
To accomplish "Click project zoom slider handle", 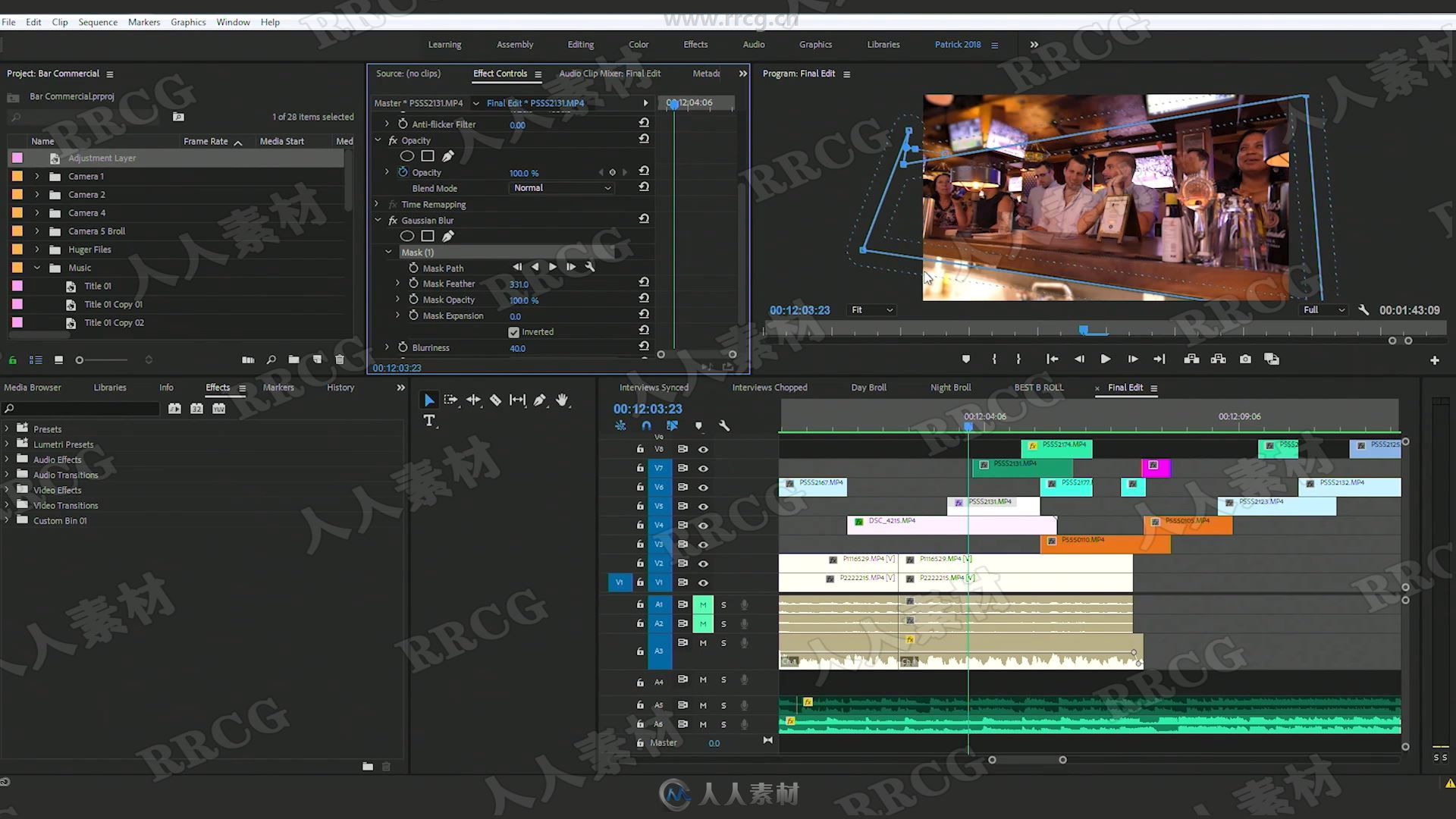I will point(79,360).
